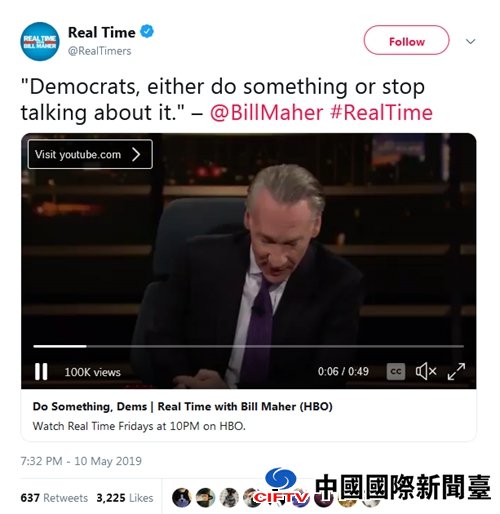Open the @RealTimers handle
This screenshot has height=514, width=500.
point(99,51)
